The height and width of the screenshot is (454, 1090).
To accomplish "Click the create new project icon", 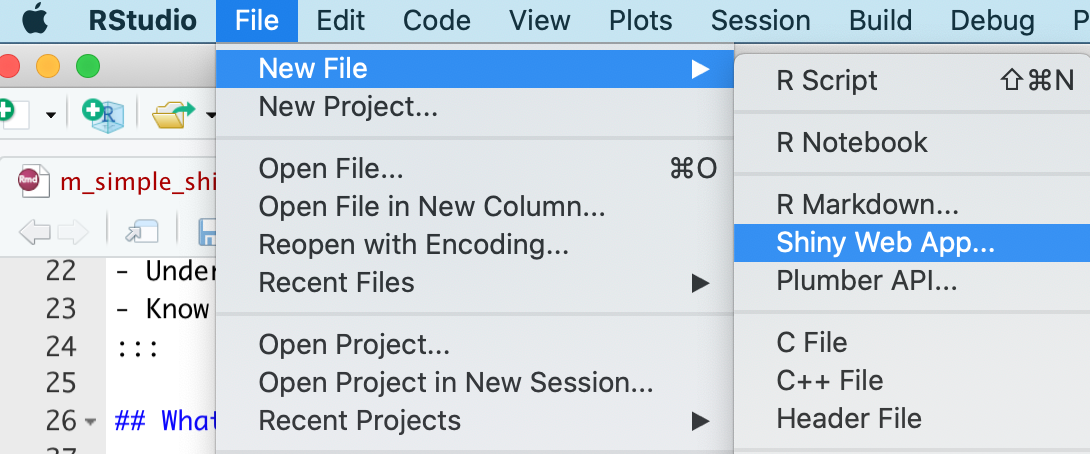I will [104, 115].
